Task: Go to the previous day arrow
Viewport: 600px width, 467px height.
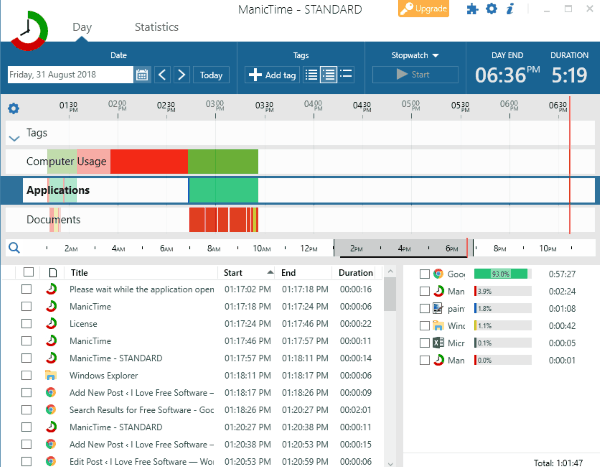Action: (163, 75)
